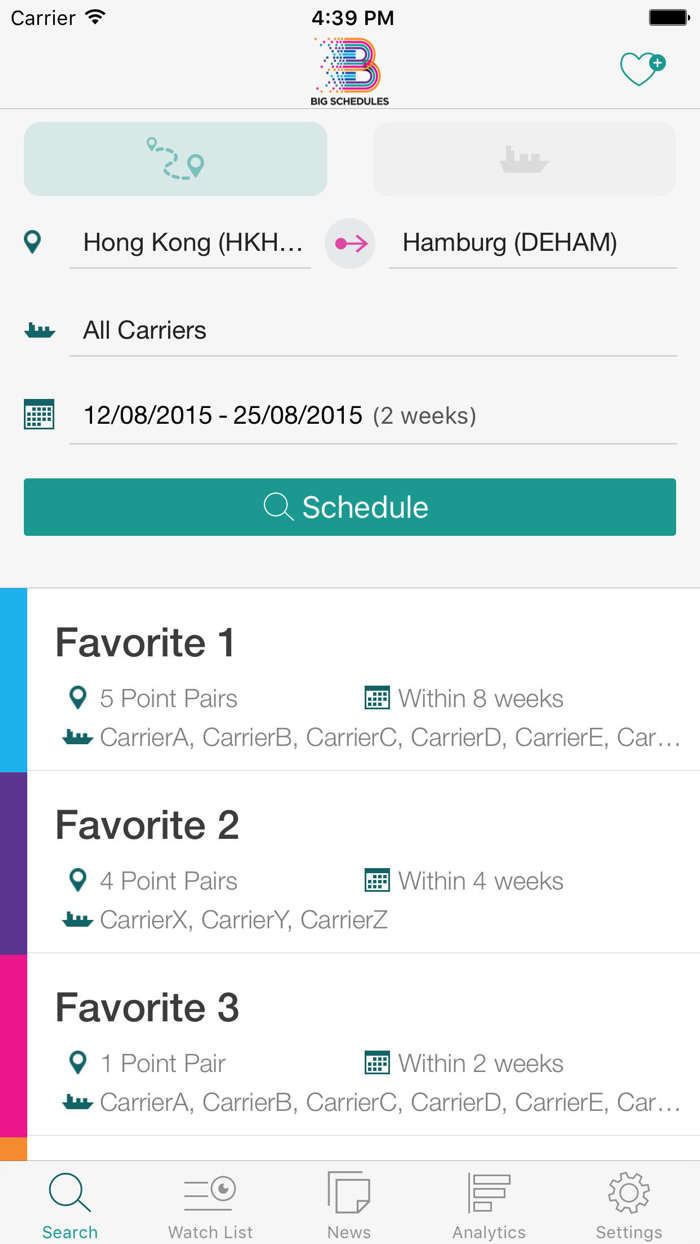Open the calendar icon beside the date range
700x1244 pixels.
click(x=38, y=413)
